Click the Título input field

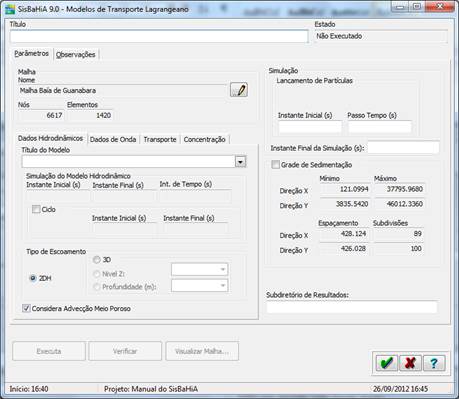159,36
